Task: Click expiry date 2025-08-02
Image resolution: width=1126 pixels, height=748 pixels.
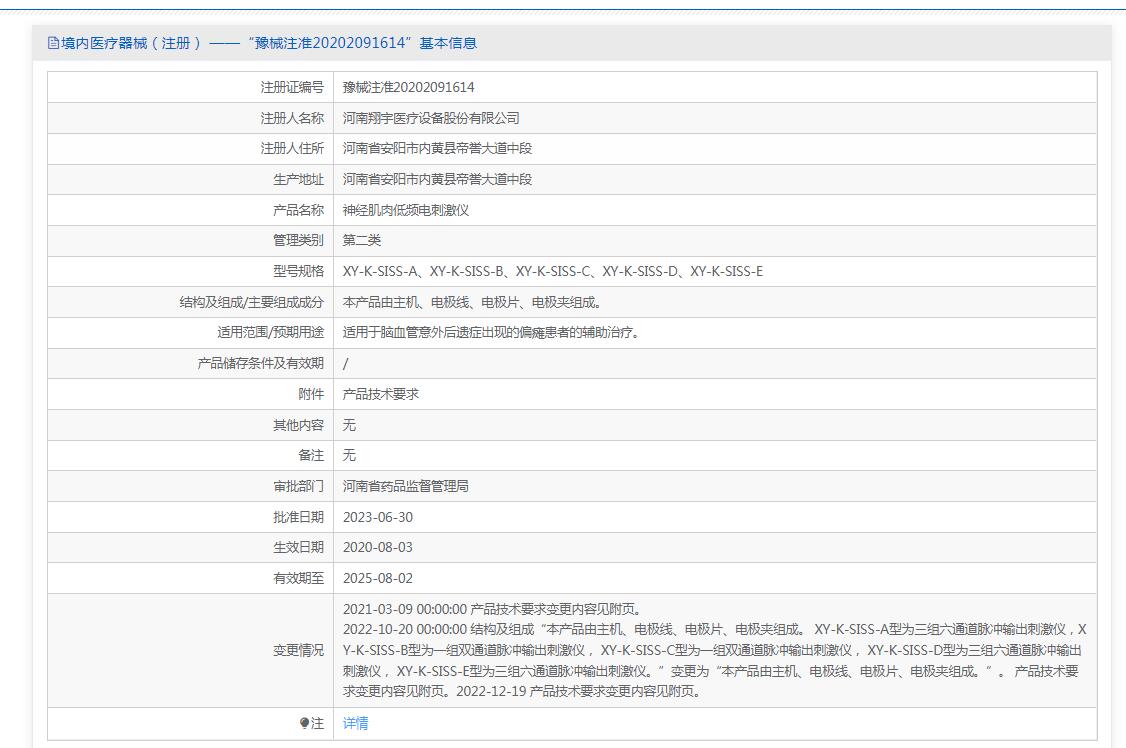Action: (x=377, y=578)
